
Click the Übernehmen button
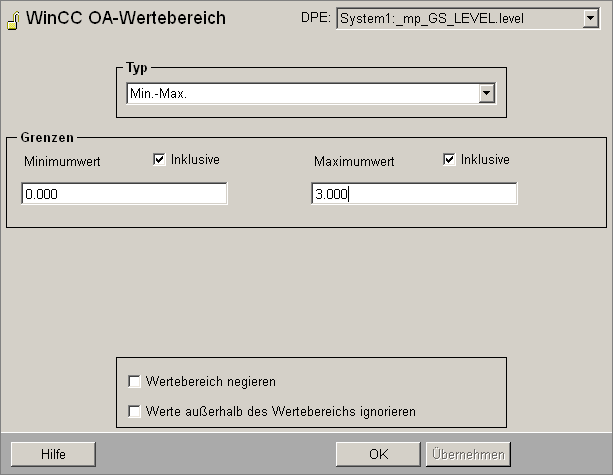(468, 454)
